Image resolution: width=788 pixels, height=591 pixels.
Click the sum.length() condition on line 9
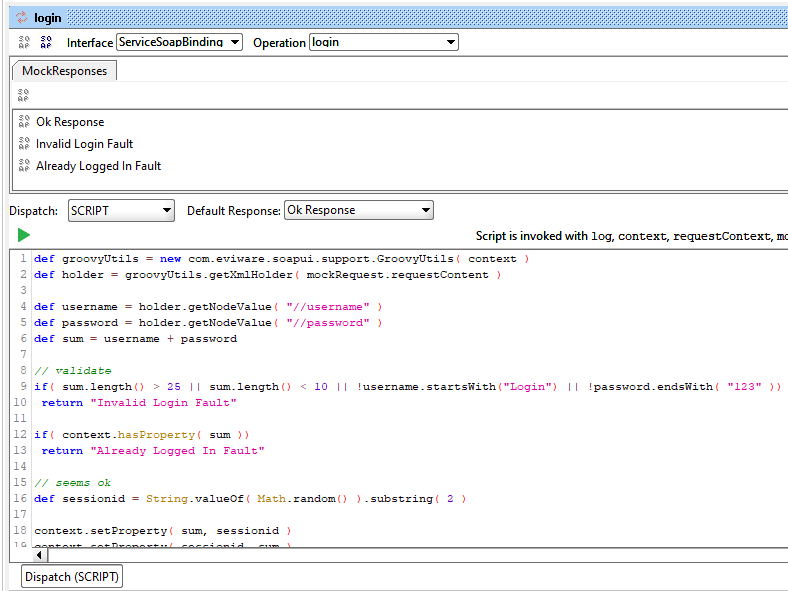(x=407, y=387)
